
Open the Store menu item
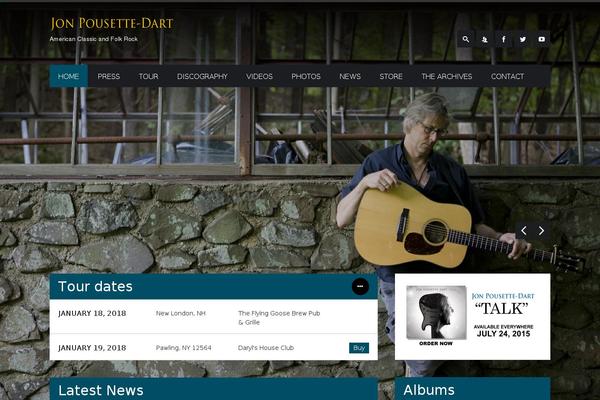coord(391,76)
